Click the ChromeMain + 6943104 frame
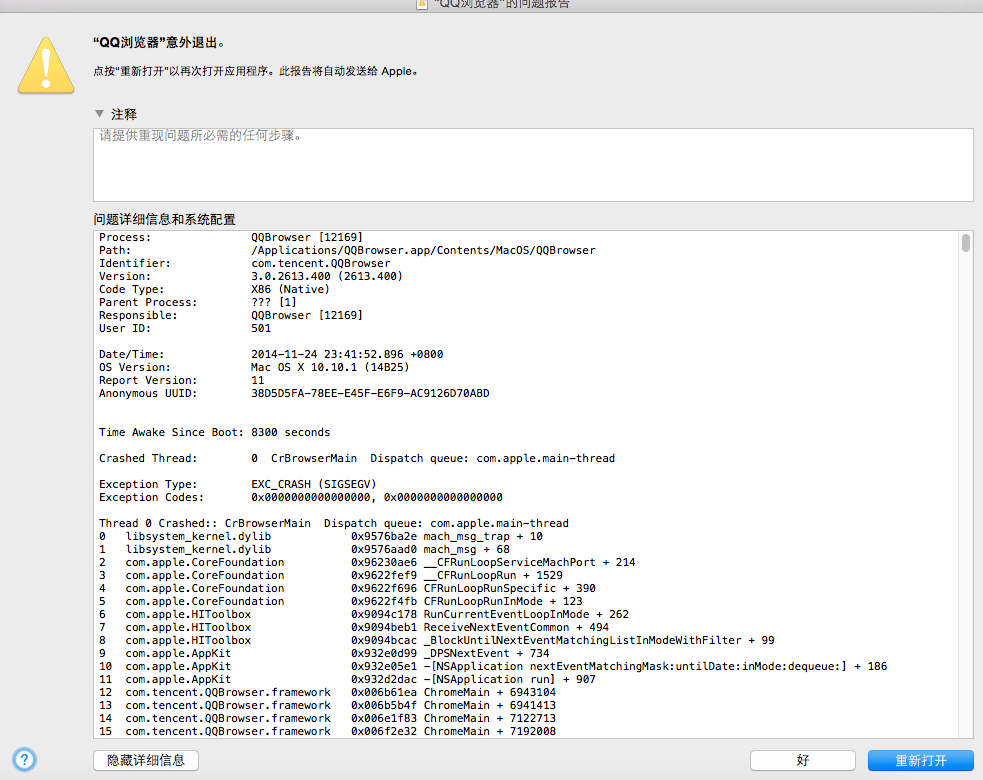The width and height of the screenshot is (983, 780). [x=327, y=692]
